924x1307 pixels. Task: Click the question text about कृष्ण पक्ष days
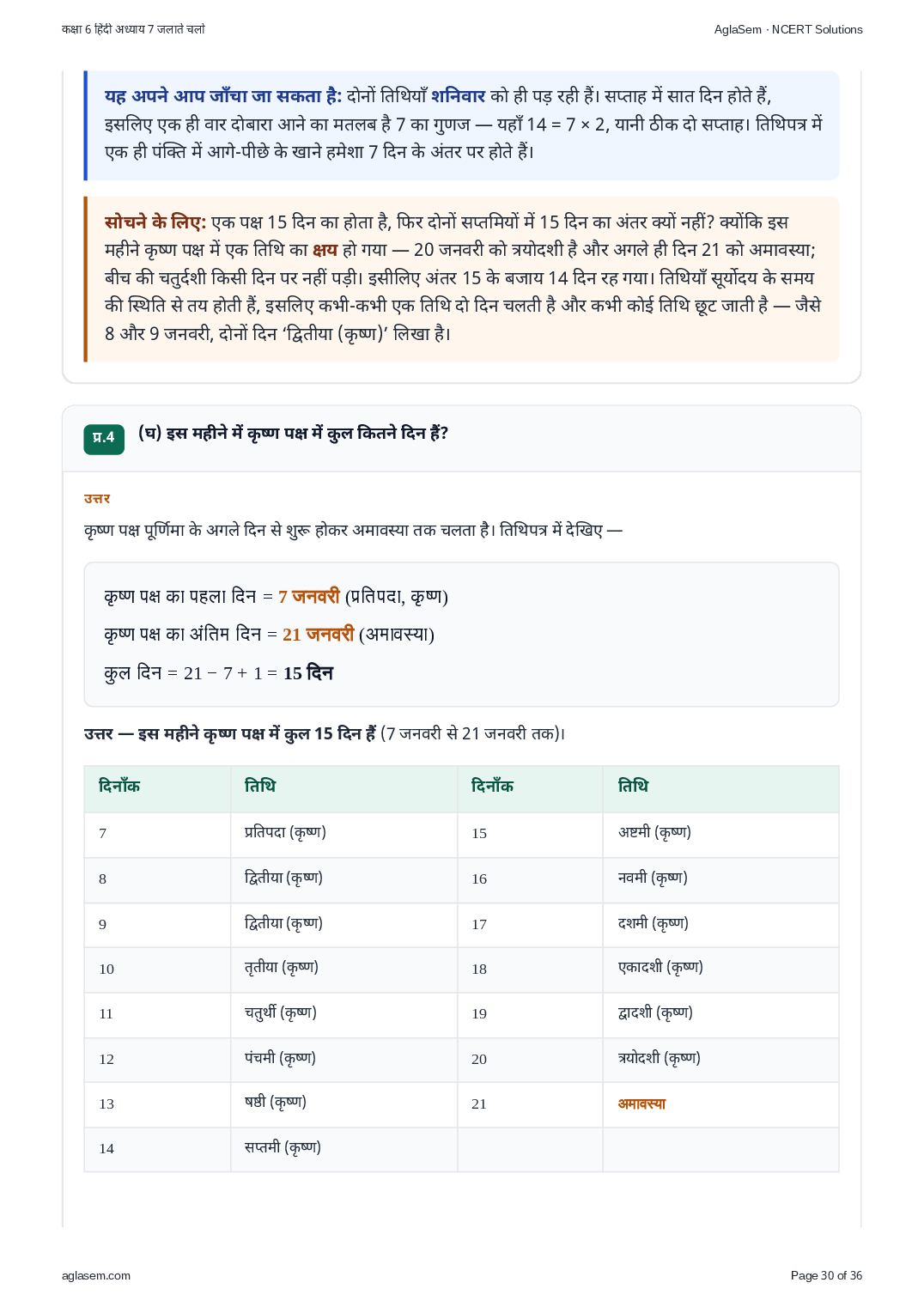294,434
